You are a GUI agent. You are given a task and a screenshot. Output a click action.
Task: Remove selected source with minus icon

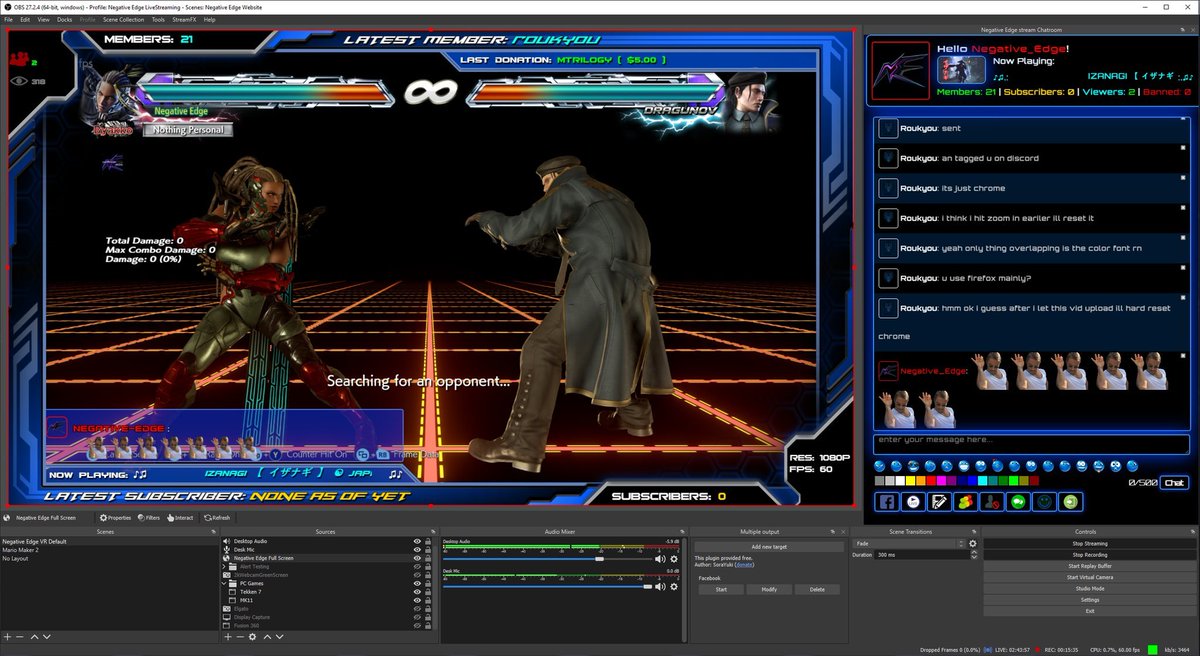[x=239, y=636]
